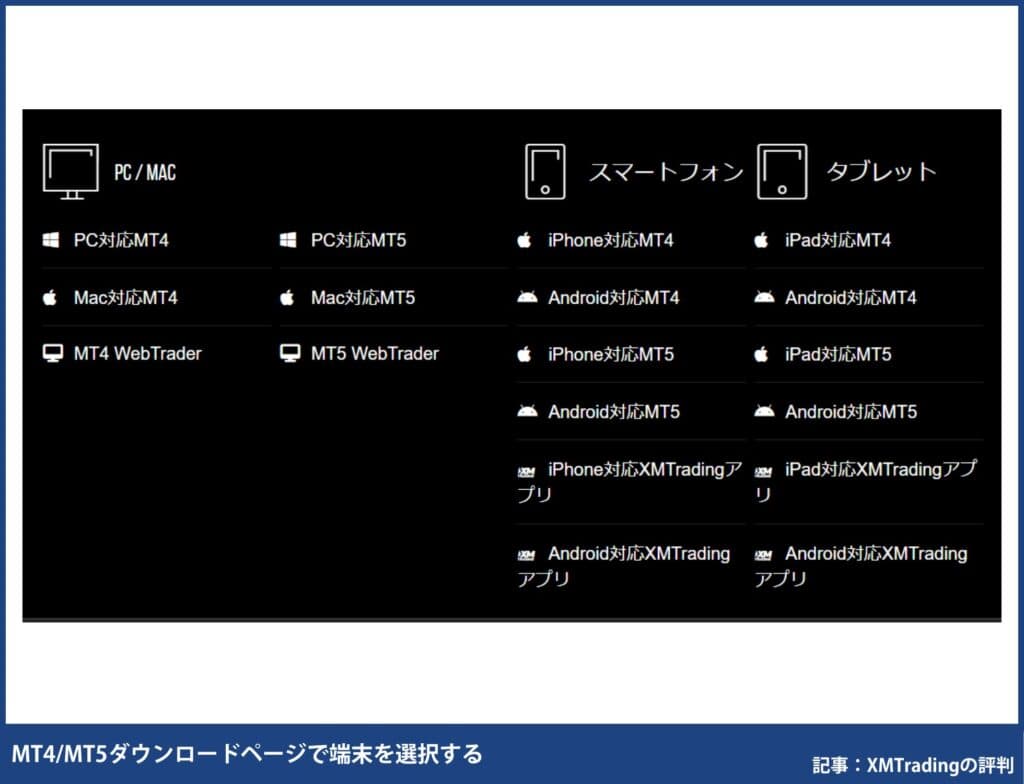
Task: Open the iPad対応XMTradingアプリ link
Action: click(x=866, y=482)
